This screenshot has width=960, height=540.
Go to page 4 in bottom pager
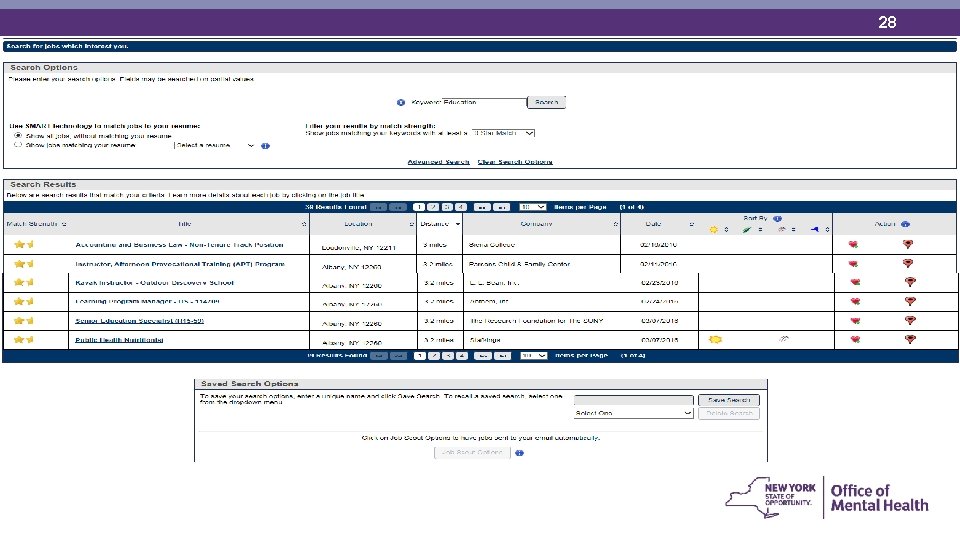point(462,356)
